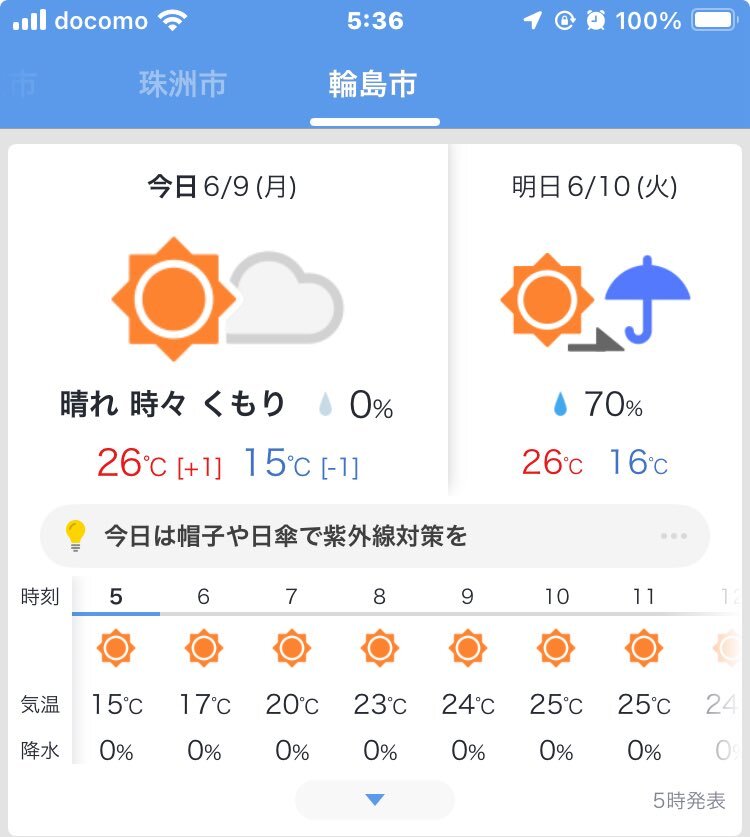The height and width of the screenshot is (837, 750).
Task: Switch to the 珠洲市 tab
Action: (183, 84)
